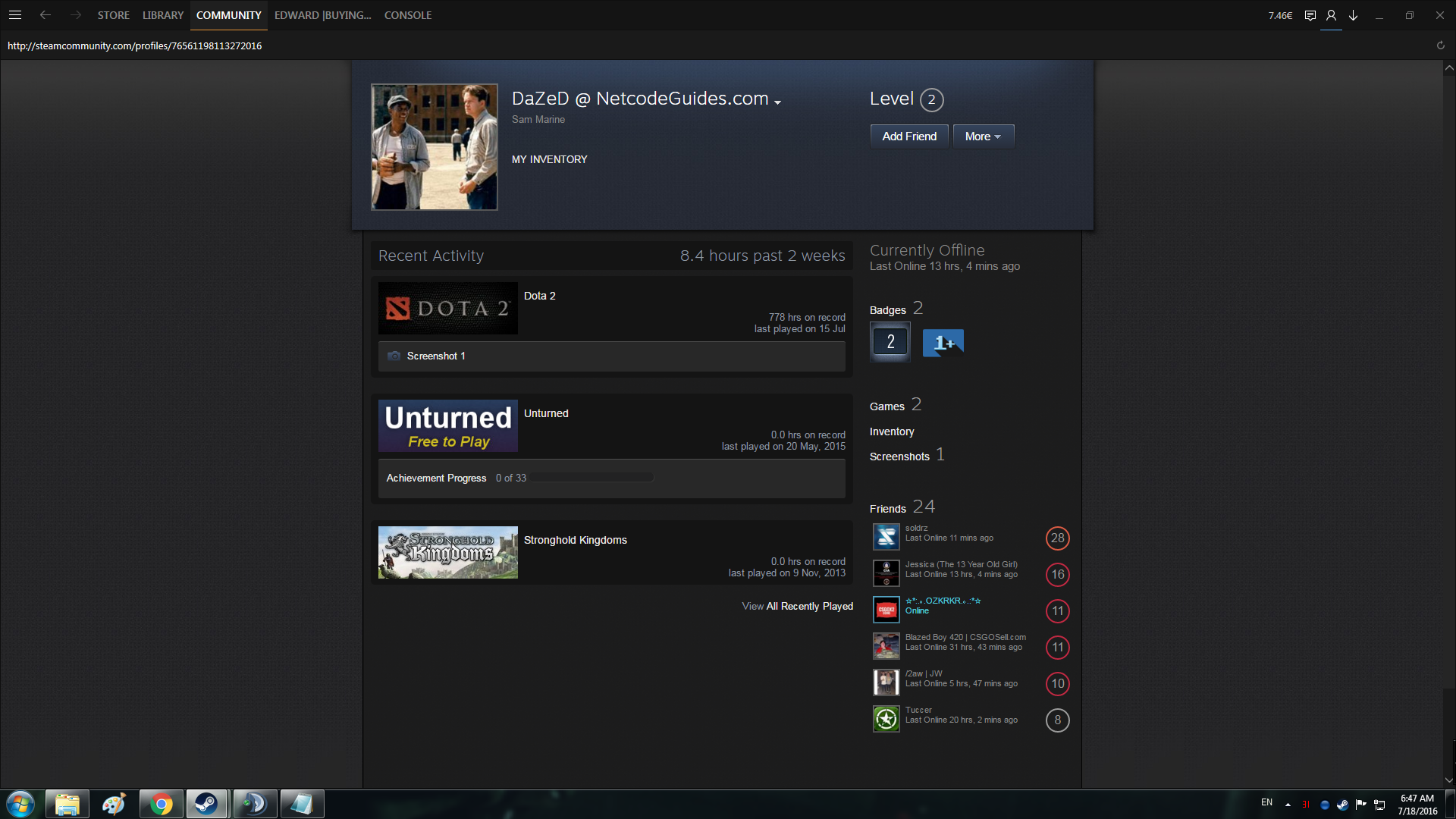Click the Unturned achievement progress bar
Viewport: 1456px width, 819px height.
coord(591,478)
